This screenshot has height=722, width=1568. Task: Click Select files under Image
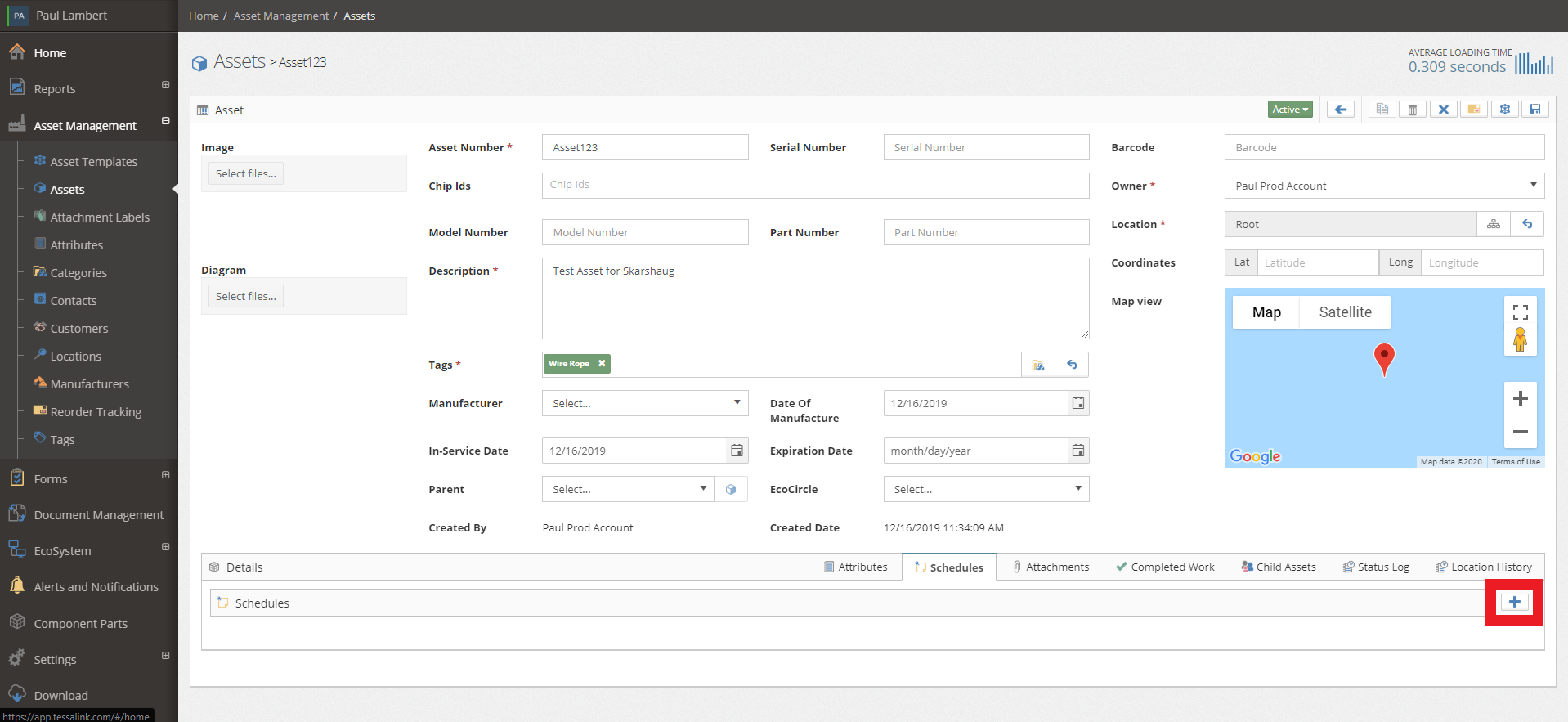pyautogui.click(x=245, y=173)
